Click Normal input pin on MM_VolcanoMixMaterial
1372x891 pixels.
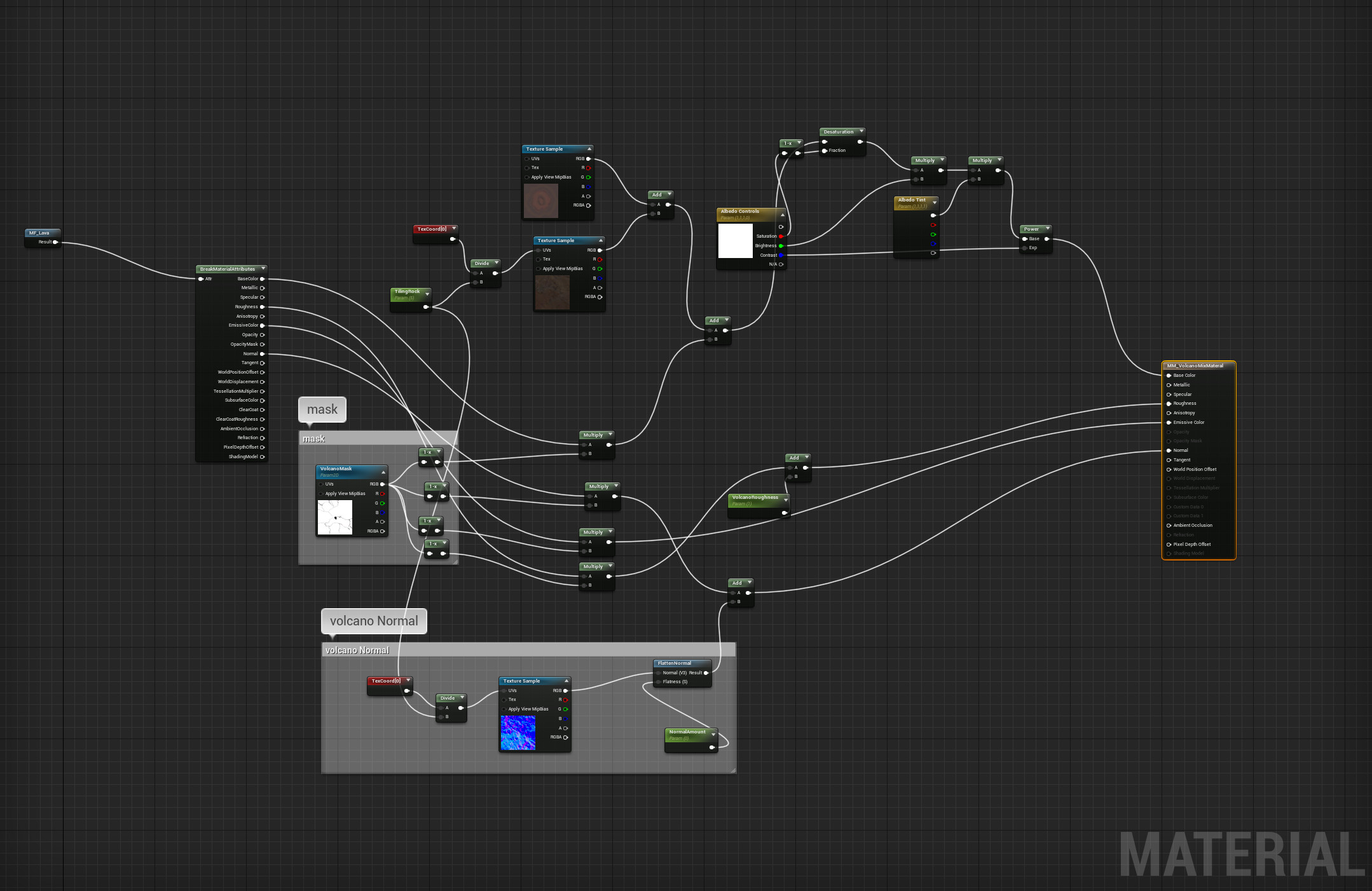click(1169, 451)
